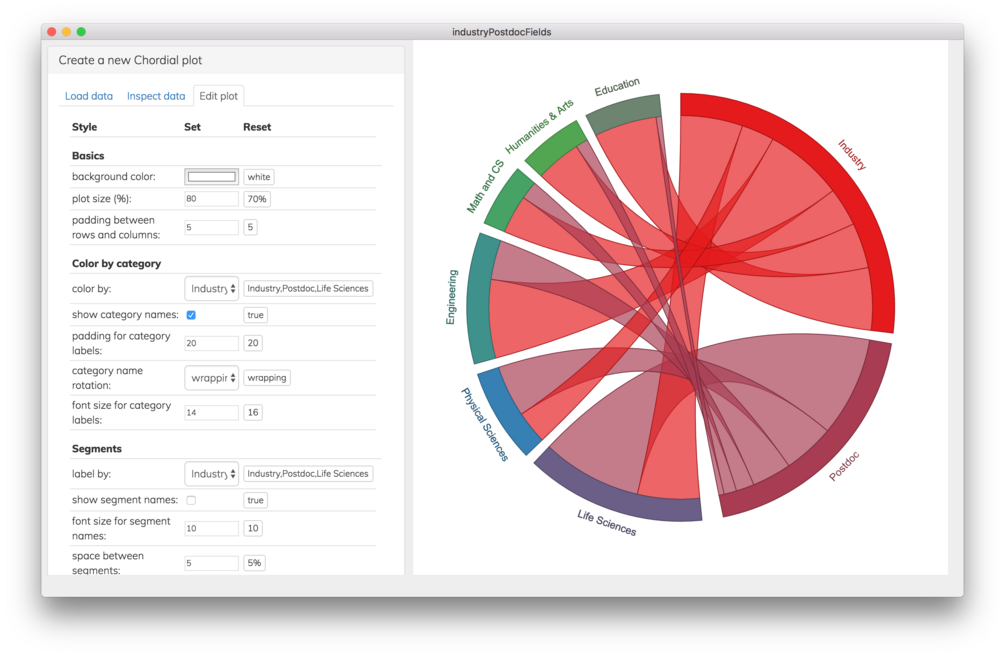Edit the plot size percentage field
Image resolution: width=1005 pixels, height=656 pixels.
click(212, 199)
